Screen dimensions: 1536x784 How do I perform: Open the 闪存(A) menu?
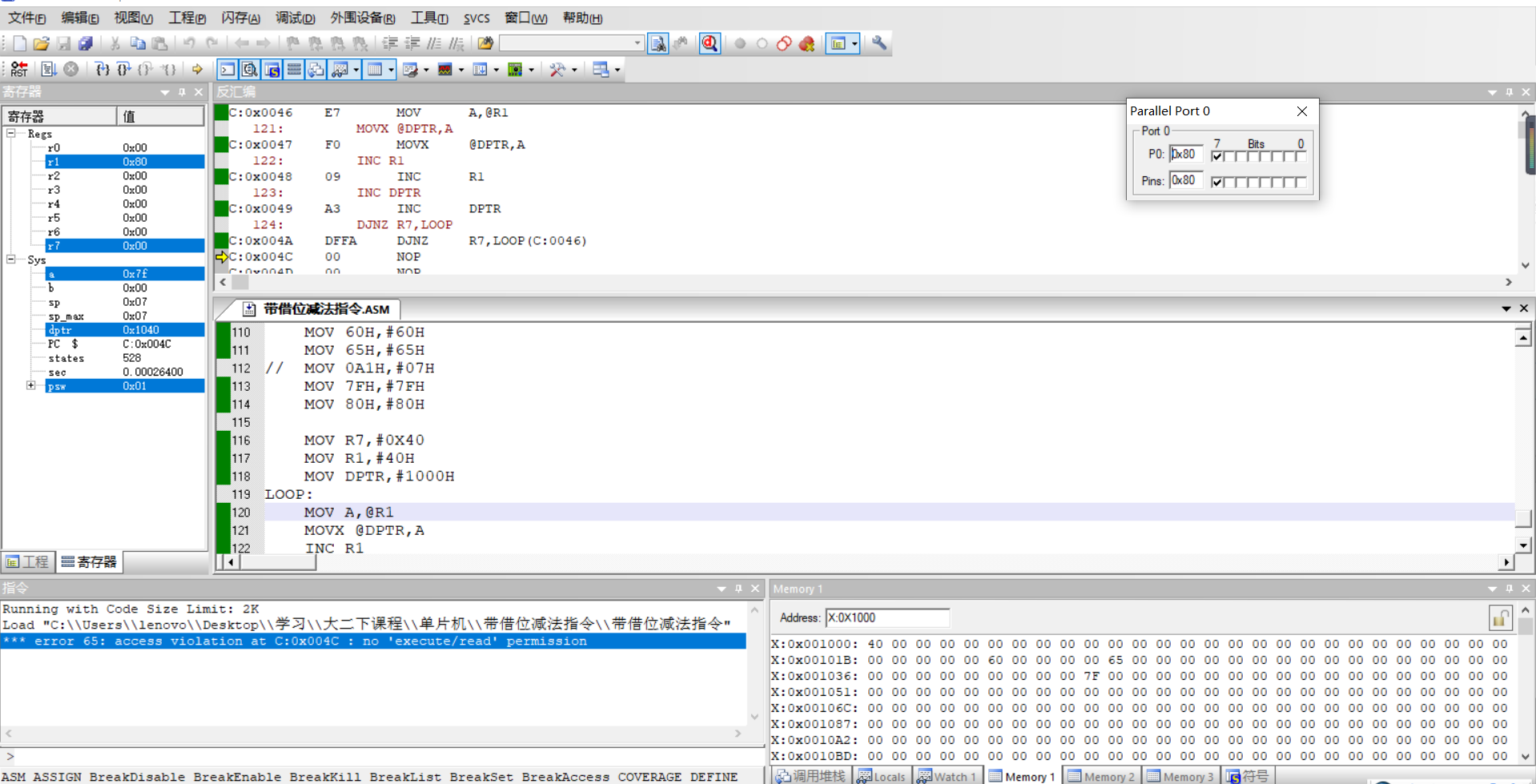pyautogui.click(x=241, y=18)
